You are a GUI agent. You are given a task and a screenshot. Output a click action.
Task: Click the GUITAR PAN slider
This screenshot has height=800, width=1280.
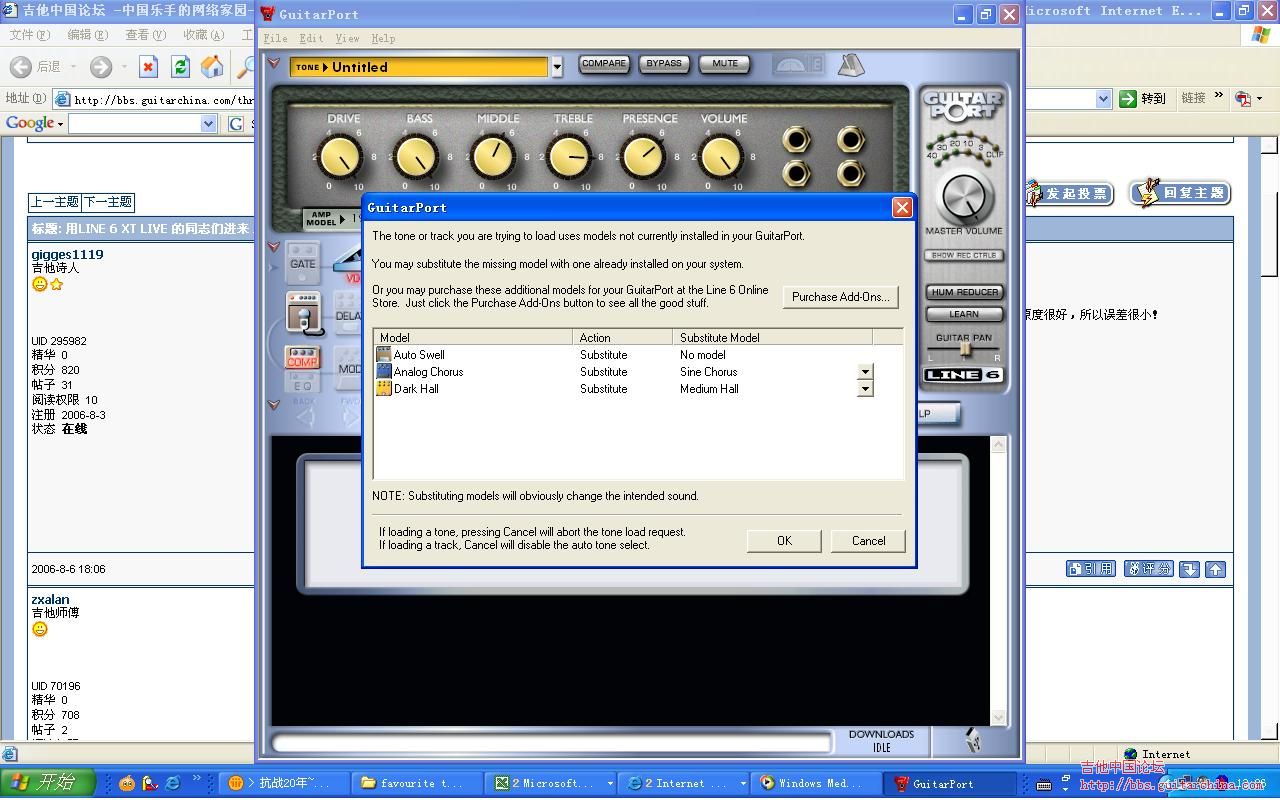(x=964, y=350)
